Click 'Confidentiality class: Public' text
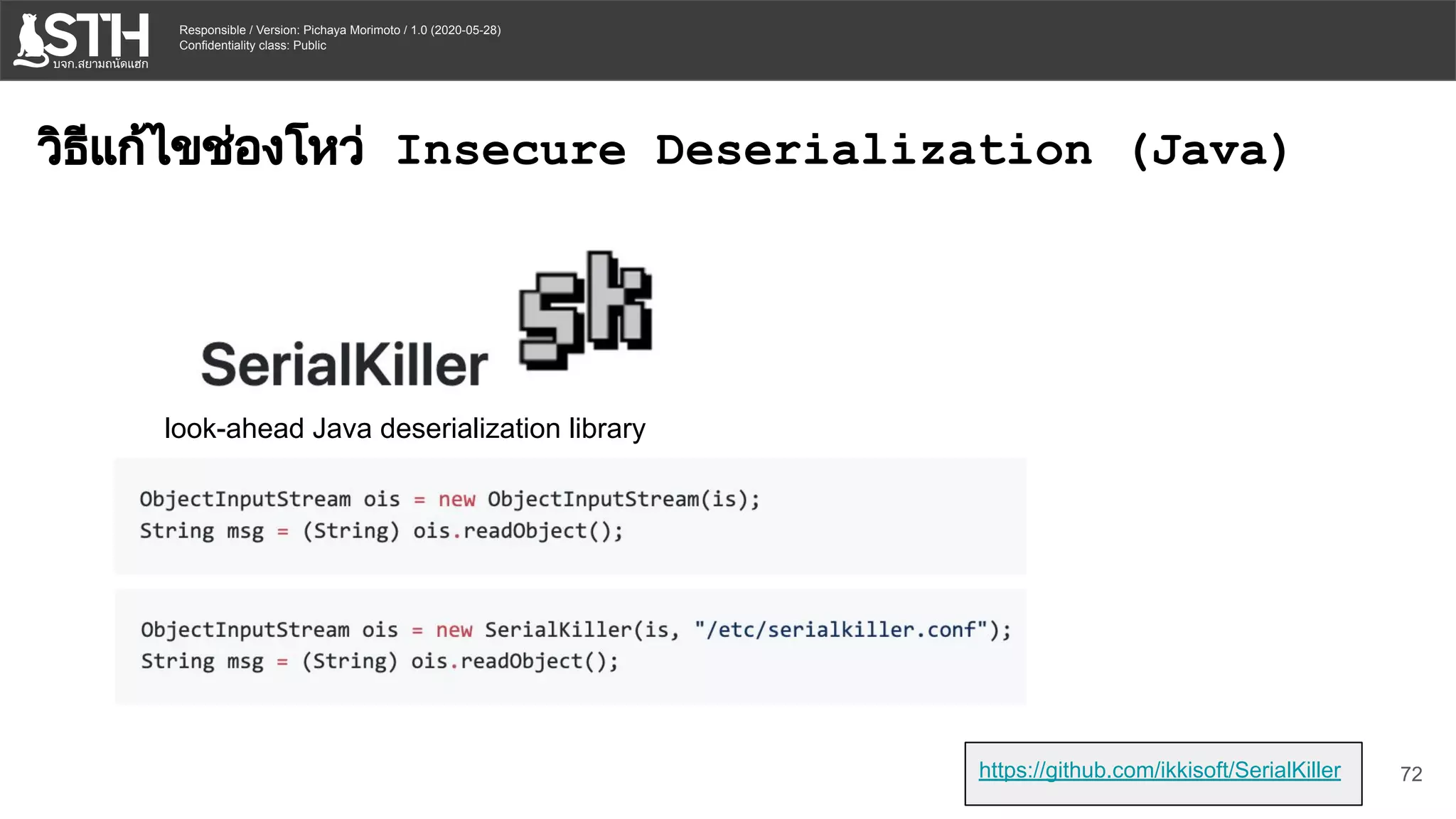This screenshot has width=1456, height=819. [252, 45]
